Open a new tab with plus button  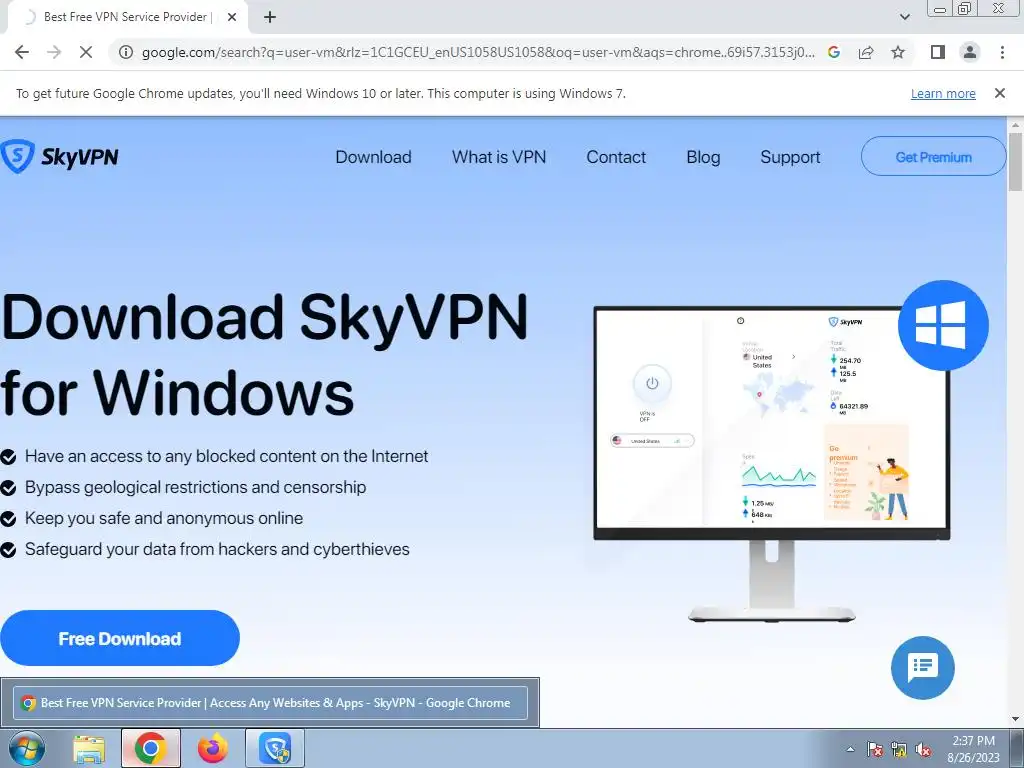pyautogui.click(x=270, y=17)
